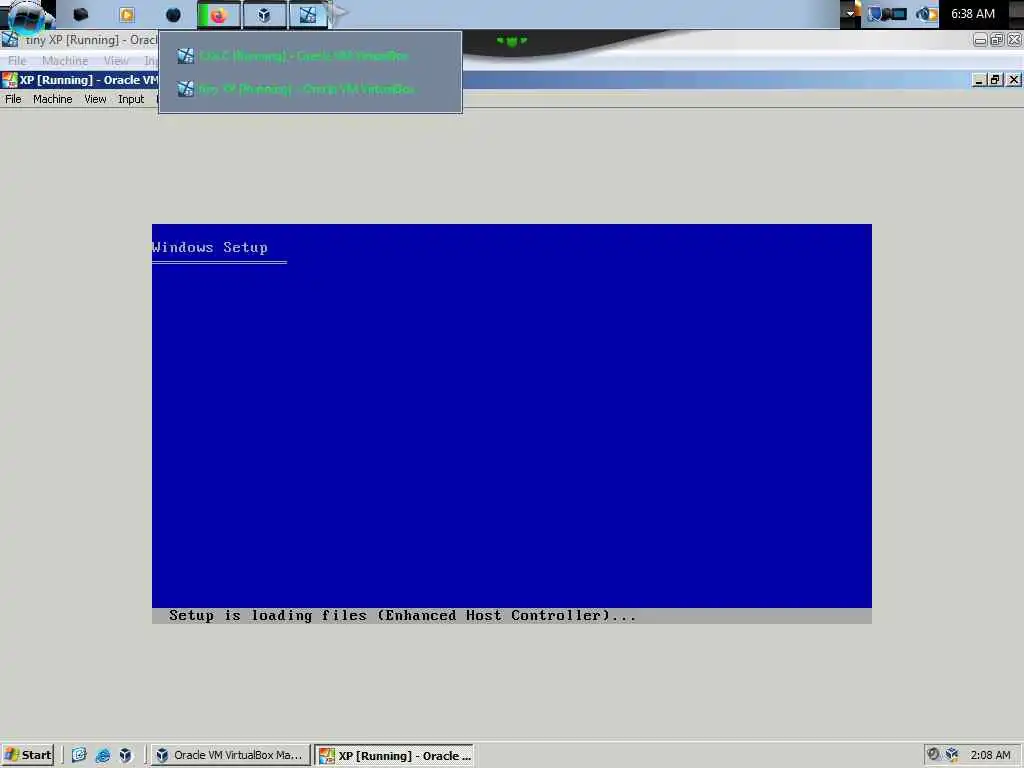The height and width of the screenshot is (768, 1024).
Task: Click the XP [Running] window title icon
Action: click(9, 80)
